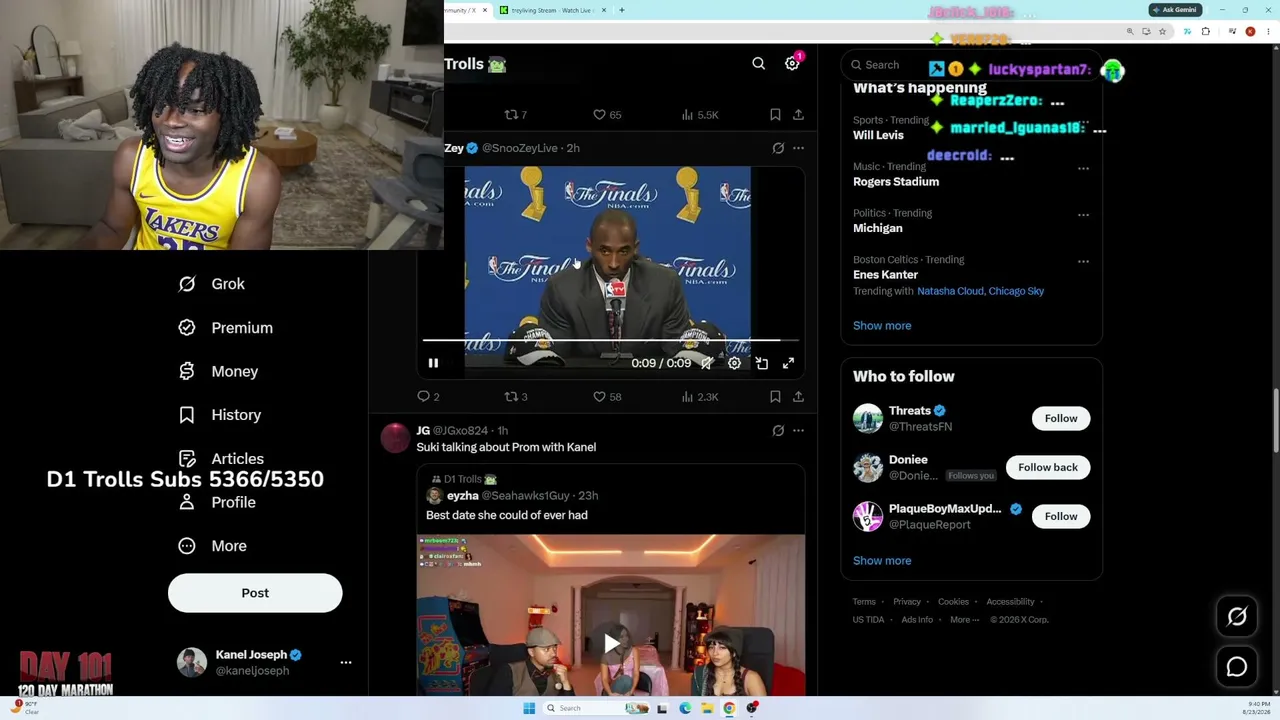The width and height of the screenshot is (1280, 720).
Task: Share the tweet with 5.5K views
Action: tap(798, 115)
